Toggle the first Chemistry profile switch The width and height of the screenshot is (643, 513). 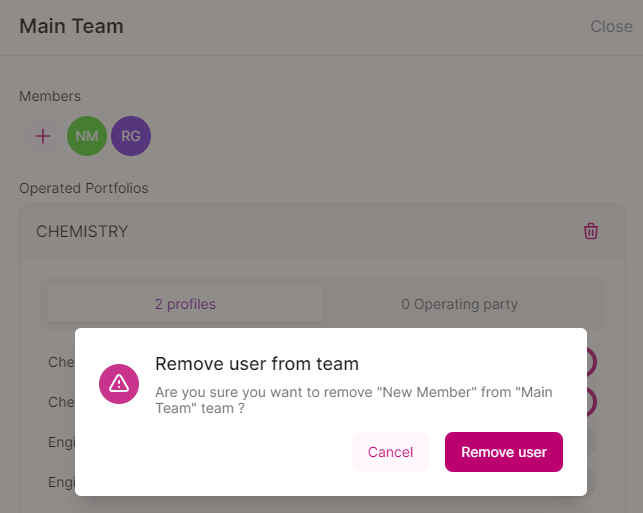click(x=590, y=362)
